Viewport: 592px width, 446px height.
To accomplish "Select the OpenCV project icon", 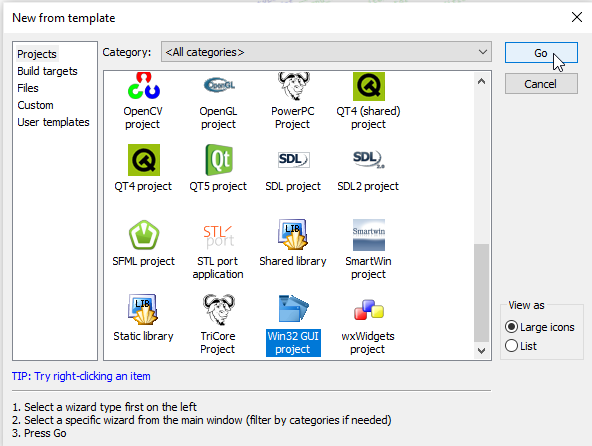I will click(143, 86).
